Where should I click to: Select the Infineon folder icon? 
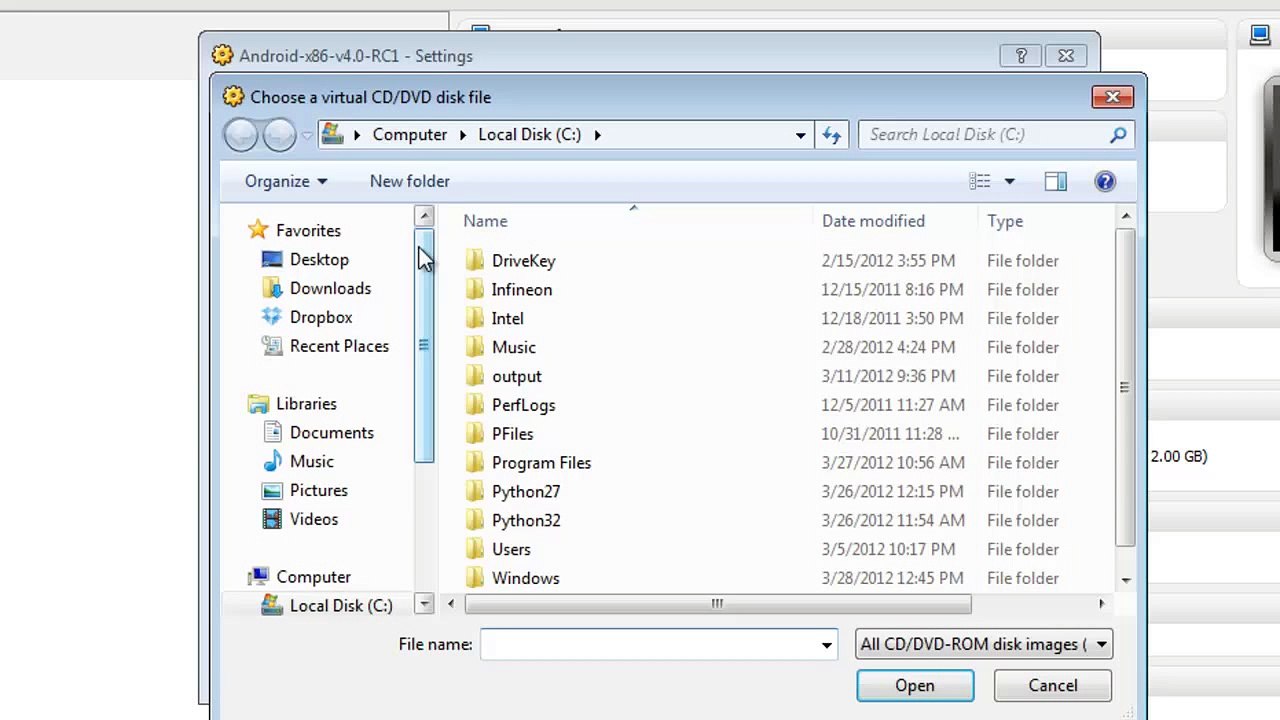(x=475, y=290)
